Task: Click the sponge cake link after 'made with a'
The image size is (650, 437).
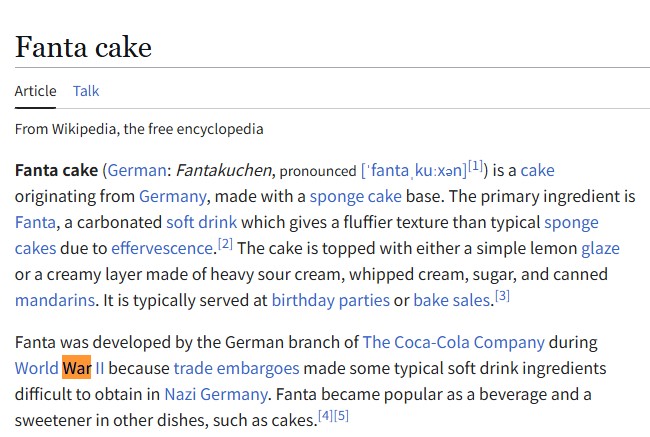Action: pyautogui.click(x=356, y=197)
